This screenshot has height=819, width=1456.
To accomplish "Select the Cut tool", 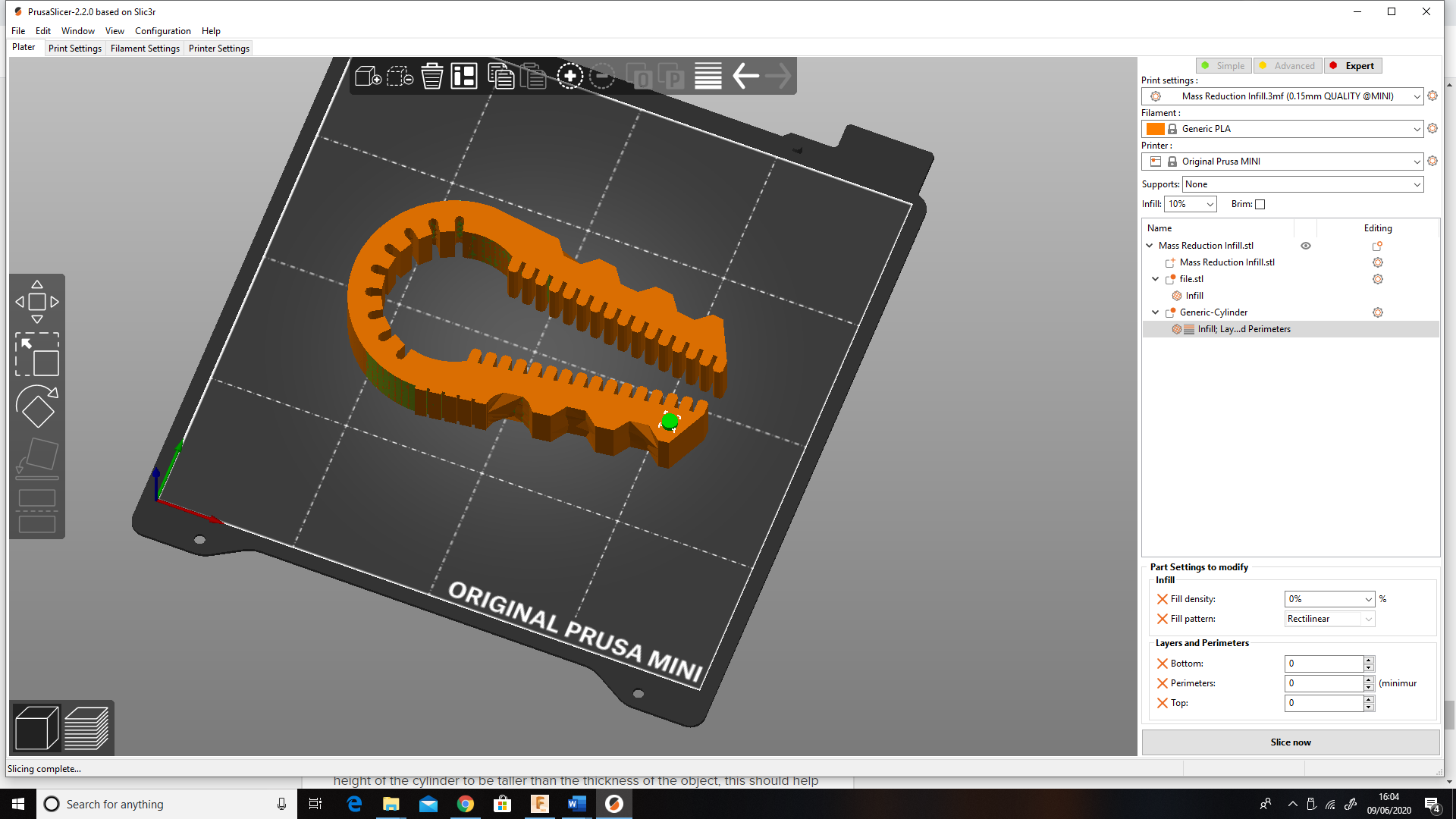I will [37, 511].
